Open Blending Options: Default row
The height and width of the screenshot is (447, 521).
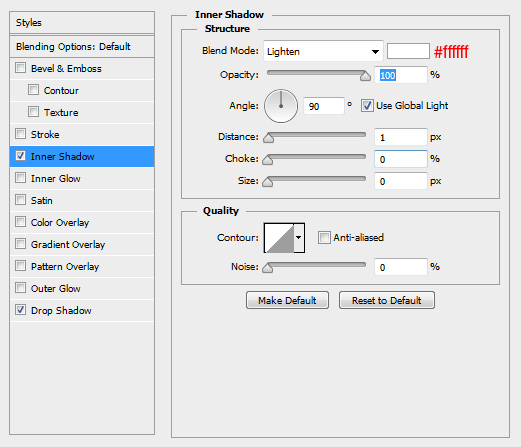tap(82, 46)
